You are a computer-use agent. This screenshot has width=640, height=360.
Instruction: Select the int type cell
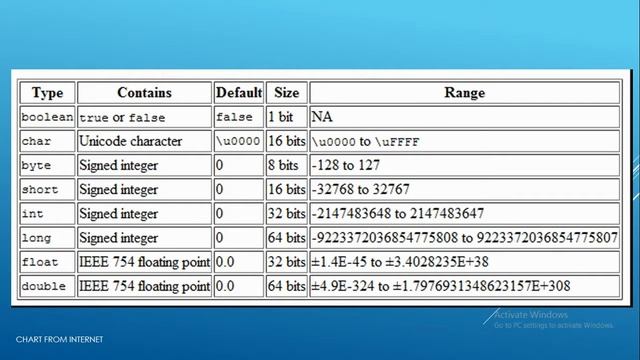pos(47,213)
